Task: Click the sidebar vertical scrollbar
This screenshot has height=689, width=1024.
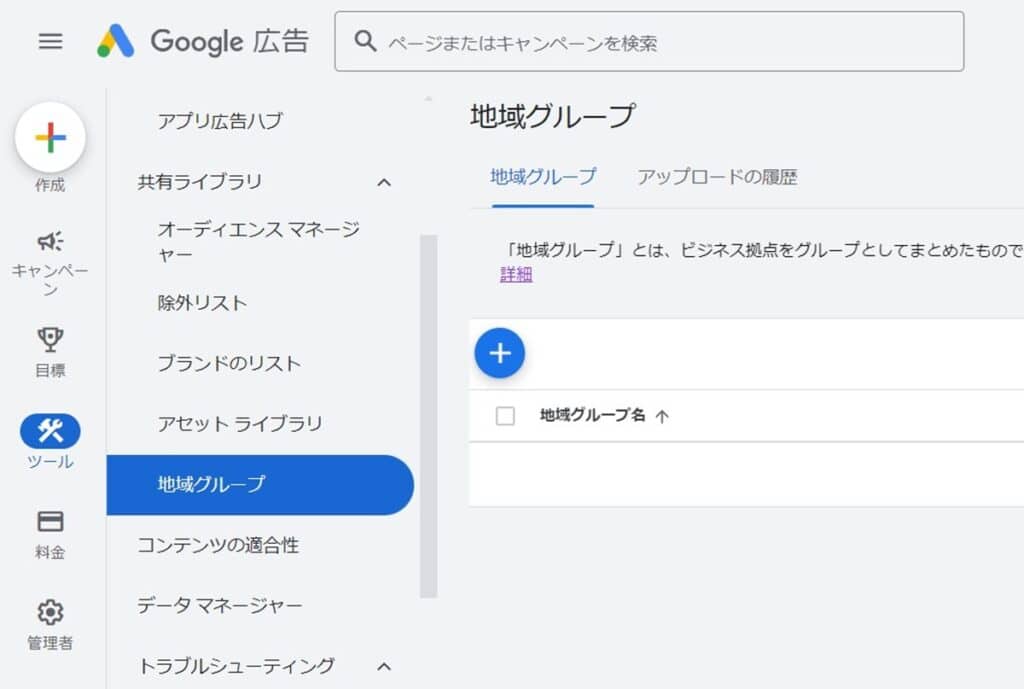Action: [x=428, y=416]
